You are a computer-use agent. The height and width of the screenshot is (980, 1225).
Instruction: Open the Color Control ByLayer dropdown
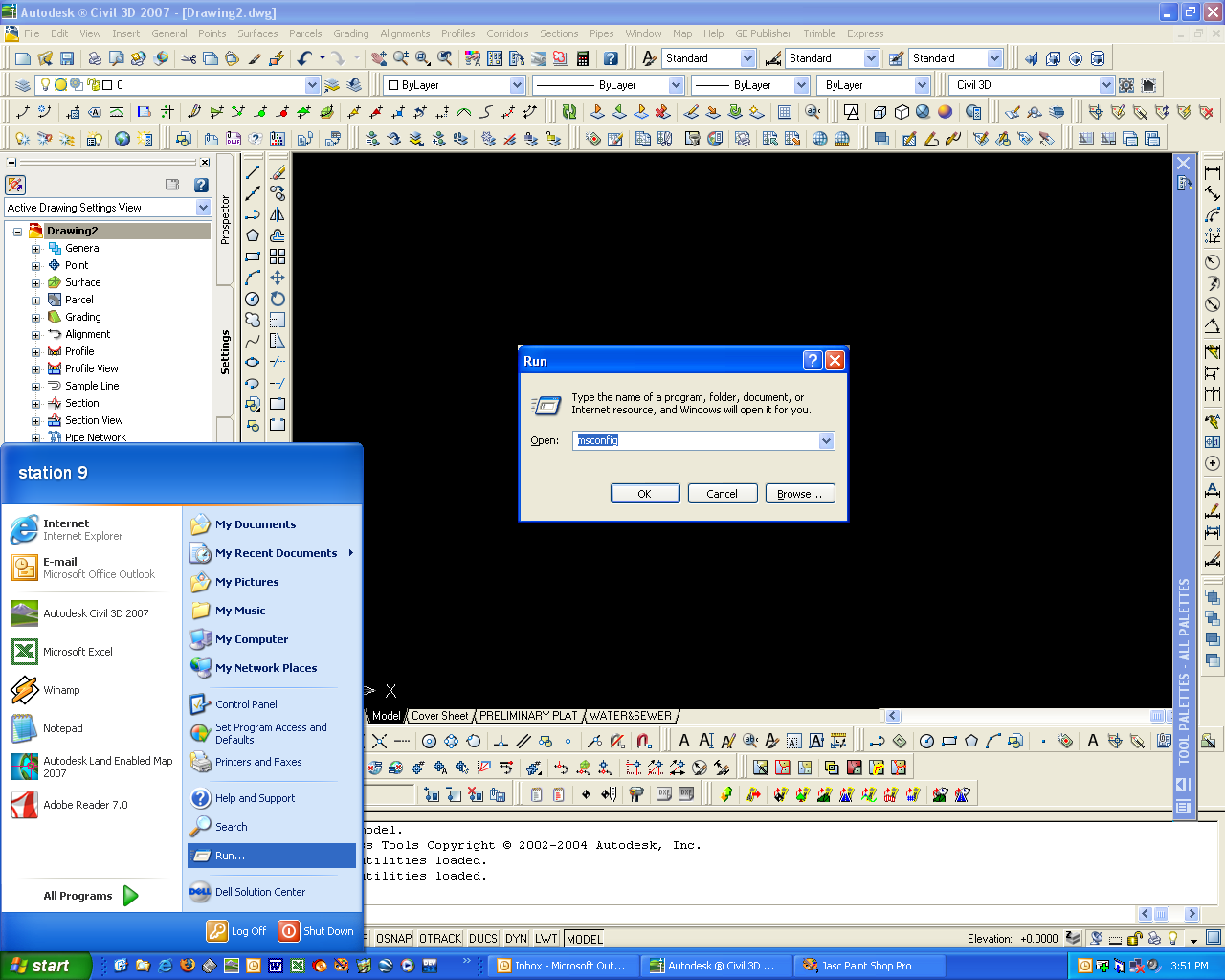click(x=517, y=85)
